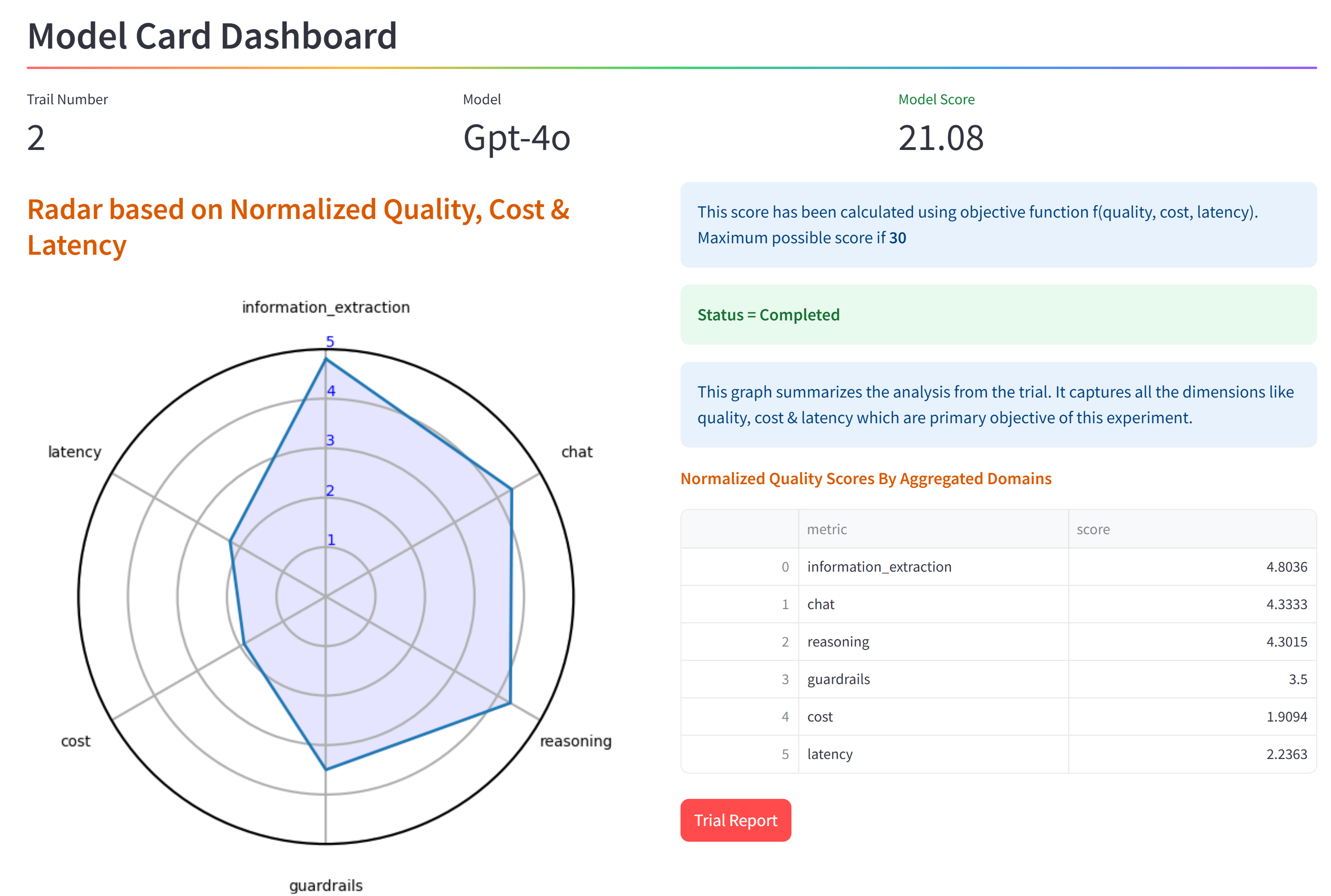
Task: Select the chat metric cell
Action: point(821,604)
